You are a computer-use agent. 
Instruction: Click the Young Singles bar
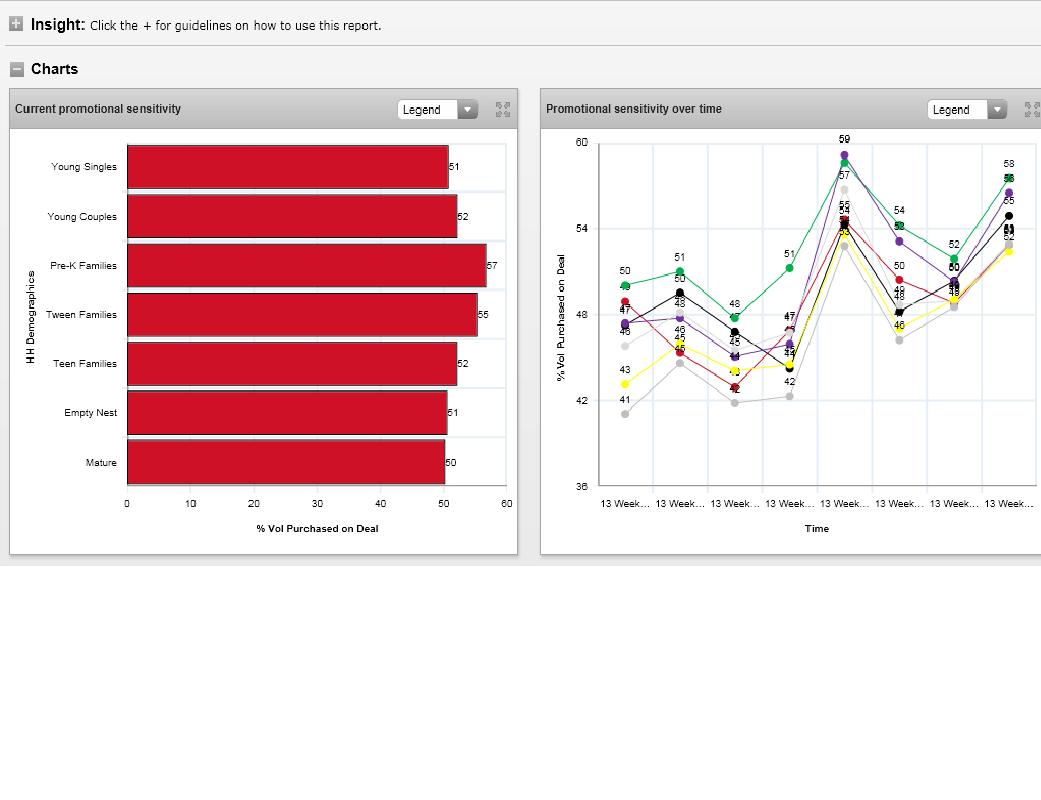pyautogui.click(x=287, y=167)
